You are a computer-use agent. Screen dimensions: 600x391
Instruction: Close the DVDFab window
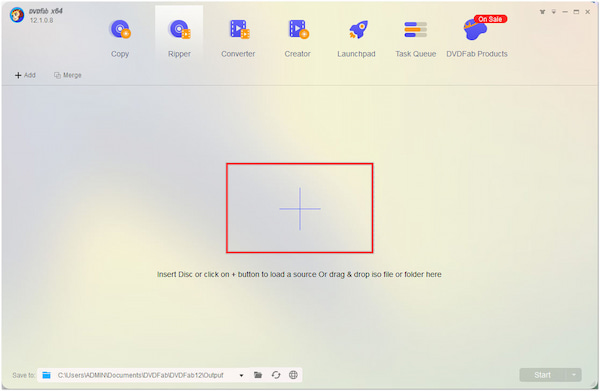coord(587,12)
